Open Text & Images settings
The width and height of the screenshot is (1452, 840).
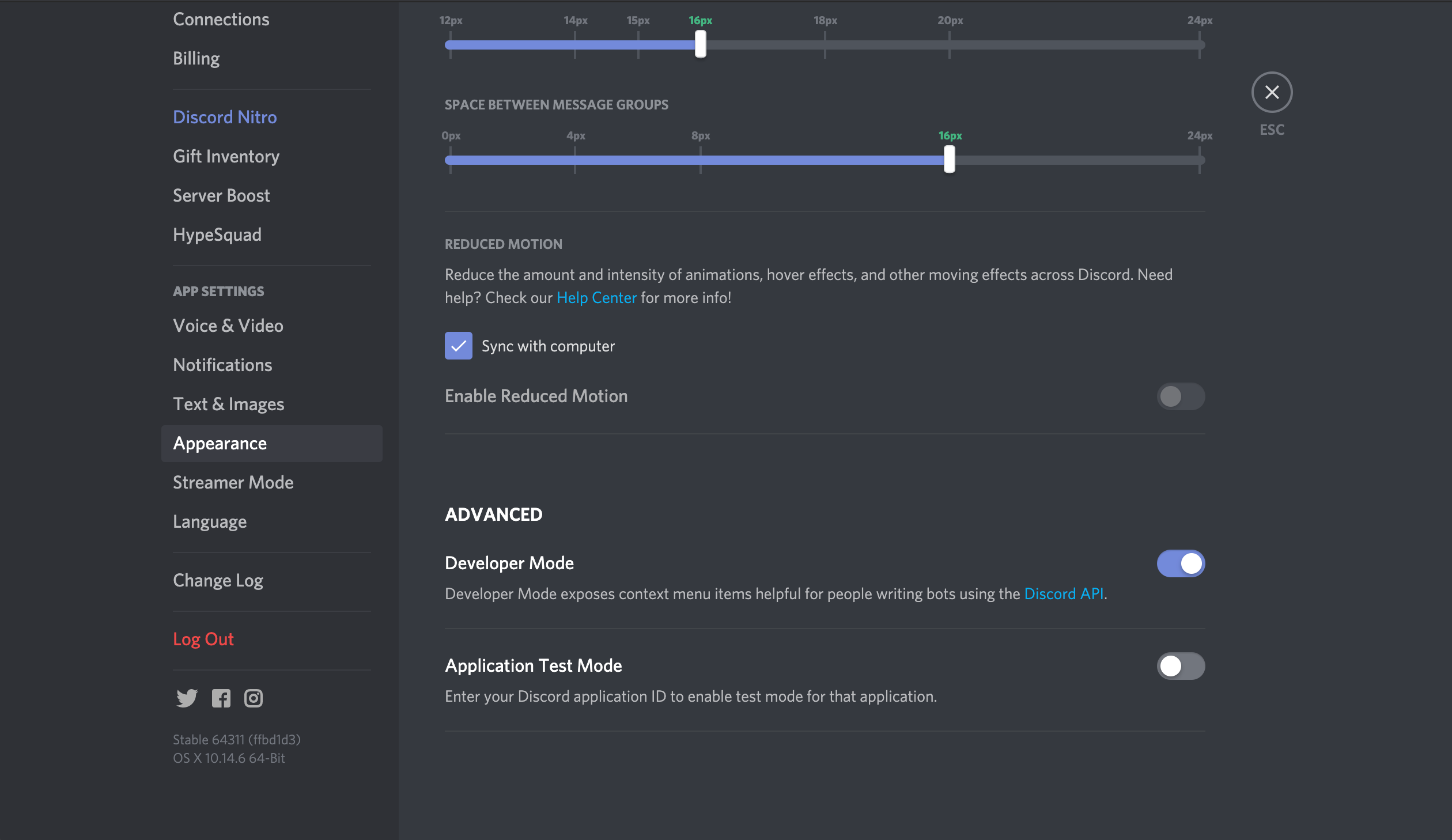[x=272, y=404]
